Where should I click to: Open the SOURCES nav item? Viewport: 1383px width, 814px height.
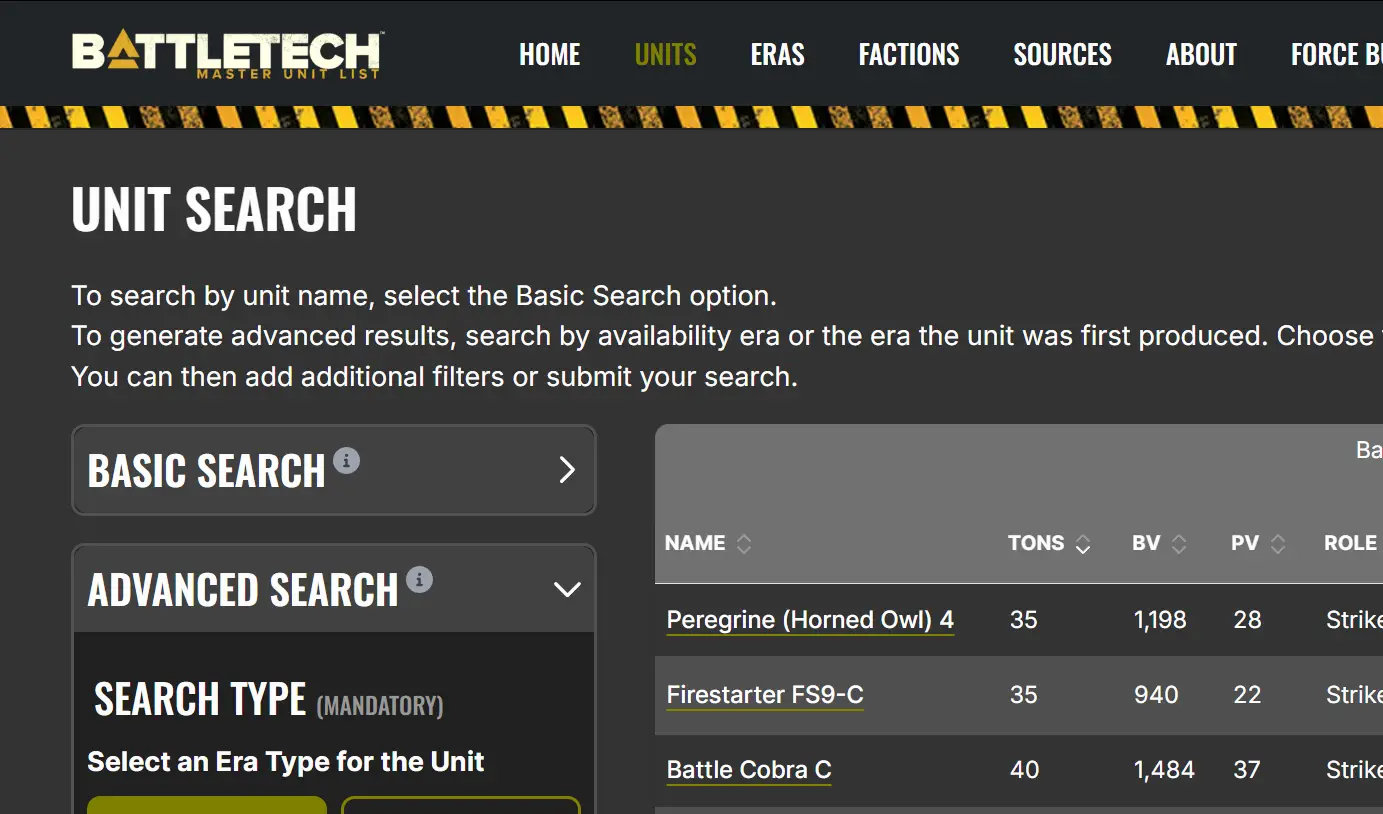point(1063,54)
